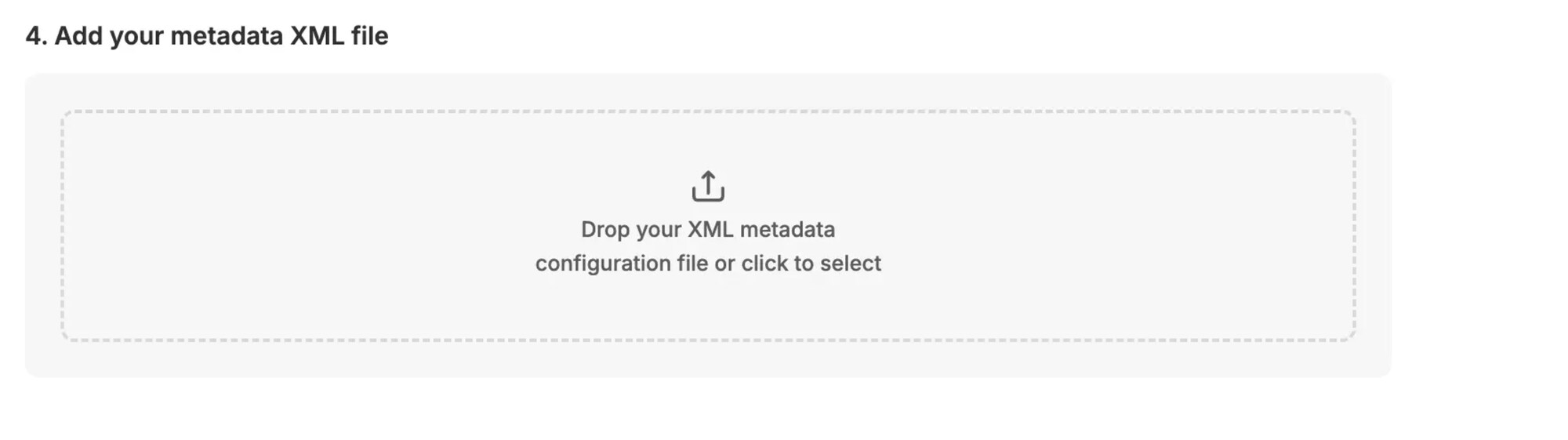The height and width of the screenshot is (440, 1568).
Task: Click empty left side of dashed dropzone
Action: [x=274, y=226]
